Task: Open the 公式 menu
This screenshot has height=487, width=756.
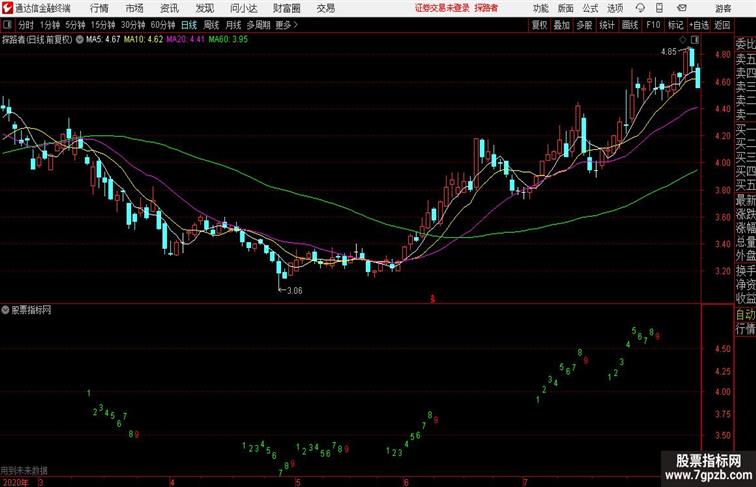Action: (x=590, y=8)
